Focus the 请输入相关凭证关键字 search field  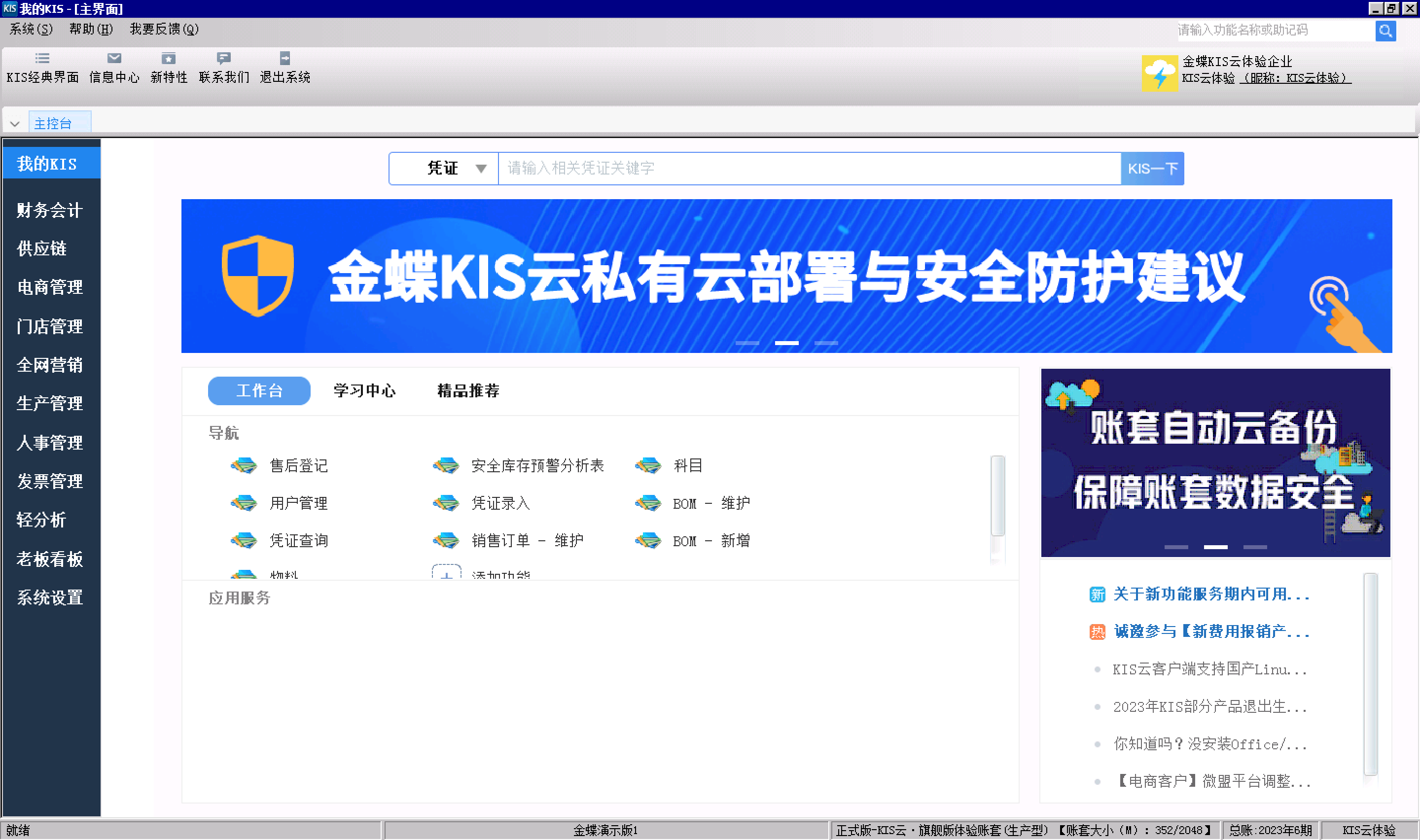(x=809, y=169)
